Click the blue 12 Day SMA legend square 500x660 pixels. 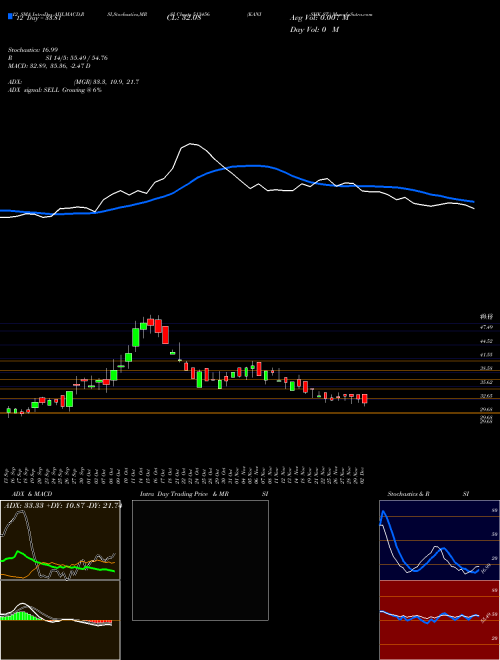(10, 16)
